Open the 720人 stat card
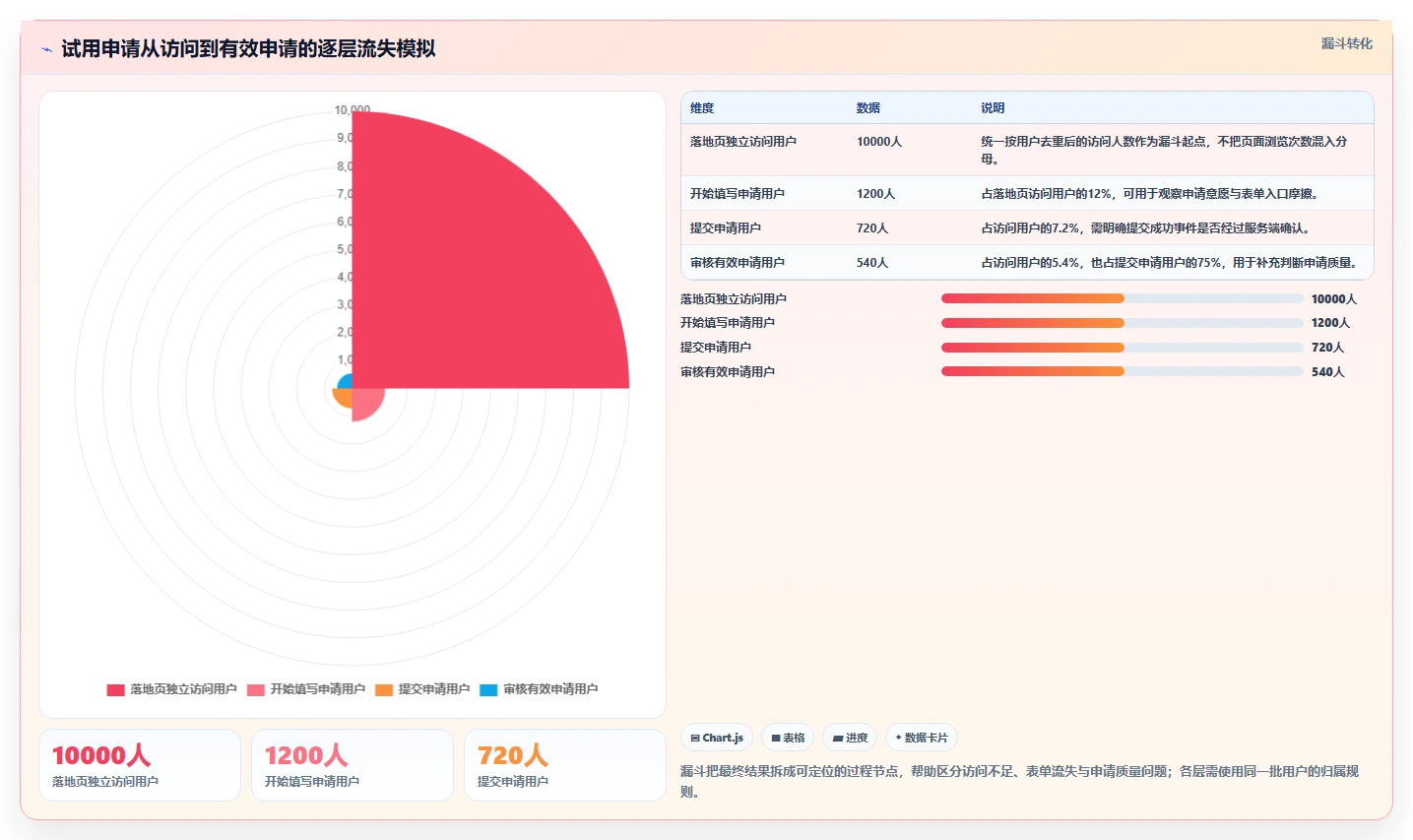Image resolution: width=1413 pixels, height=840 pixels. 565,765
